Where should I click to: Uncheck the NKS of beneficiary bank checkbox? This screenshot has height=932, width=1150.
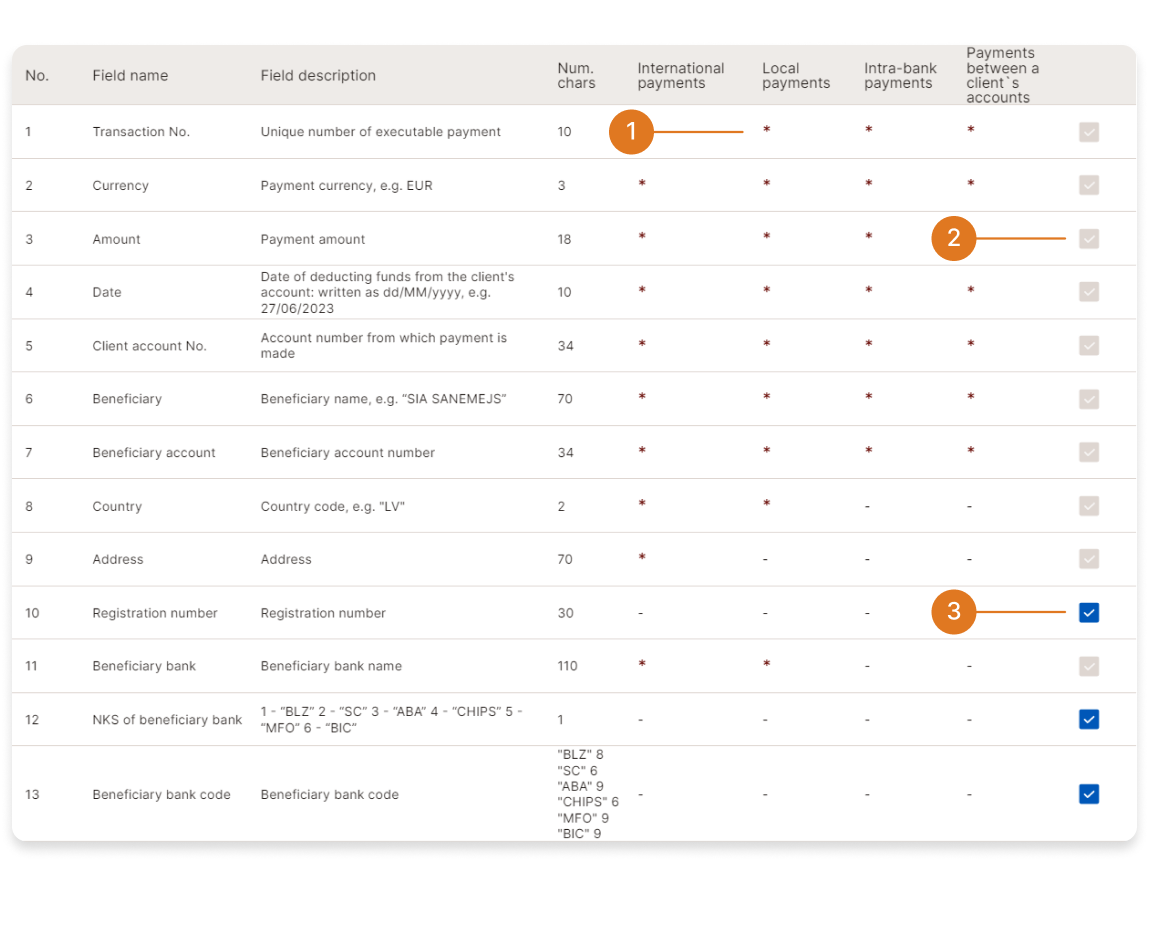(1089, 719)
